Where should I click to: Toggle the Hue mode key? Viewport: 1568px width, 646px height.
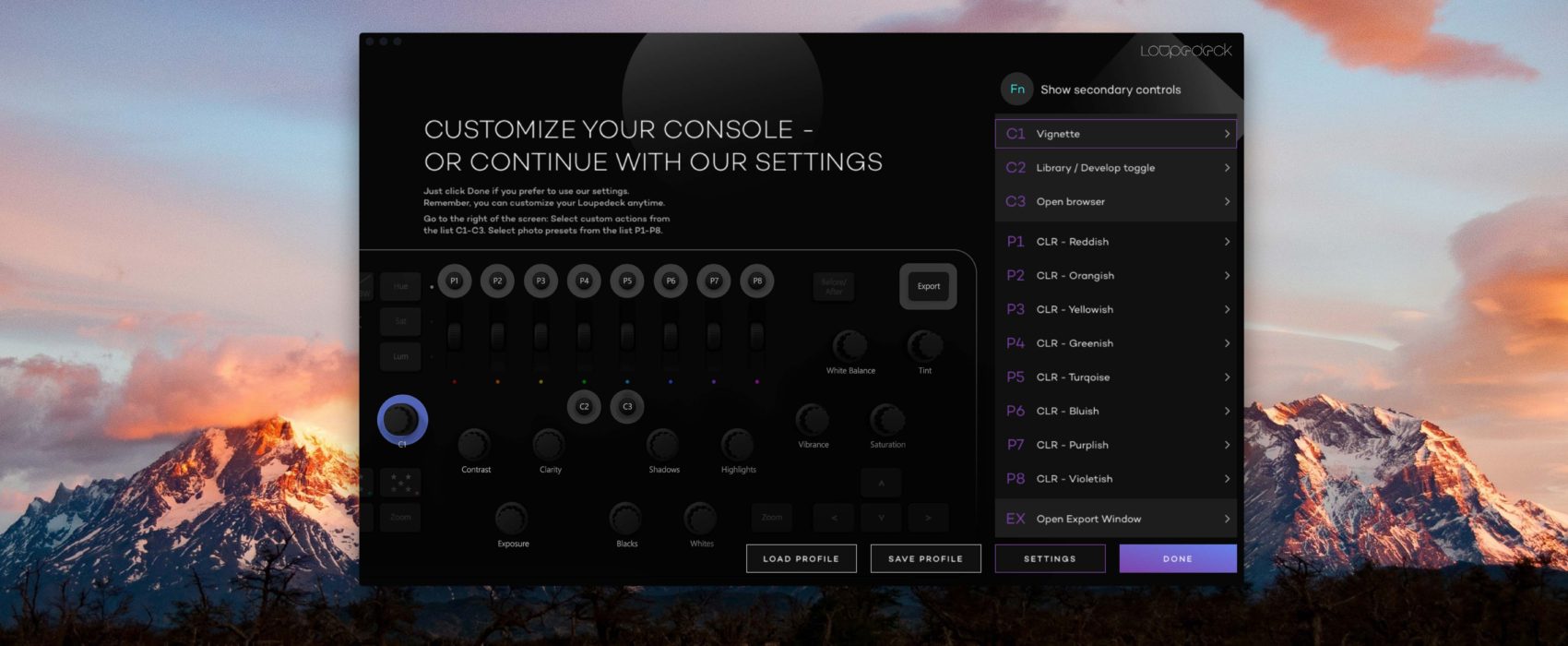400,286
